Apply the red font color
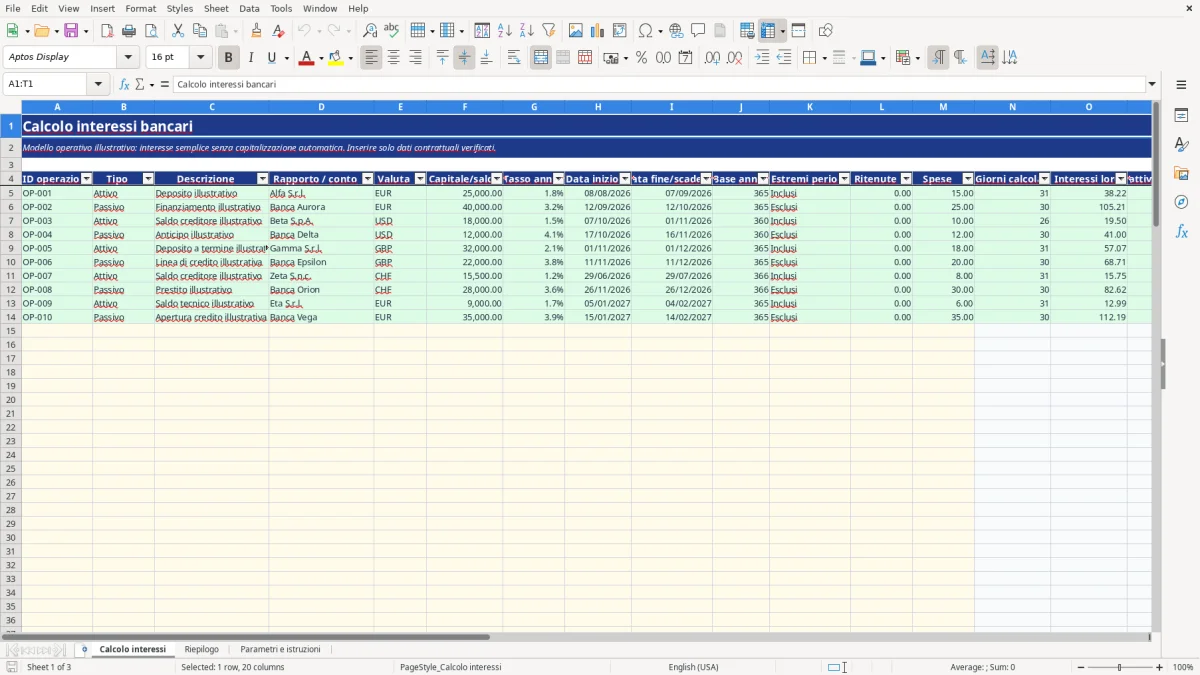 click(306, 58)
